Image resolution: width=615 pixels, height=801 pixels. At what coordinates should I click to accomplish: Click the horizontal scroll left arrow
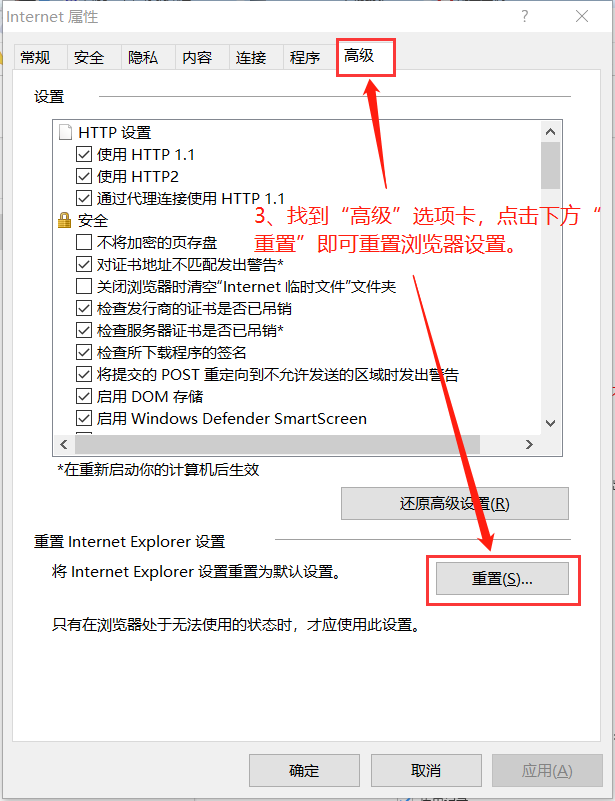[x=64, y=444]
